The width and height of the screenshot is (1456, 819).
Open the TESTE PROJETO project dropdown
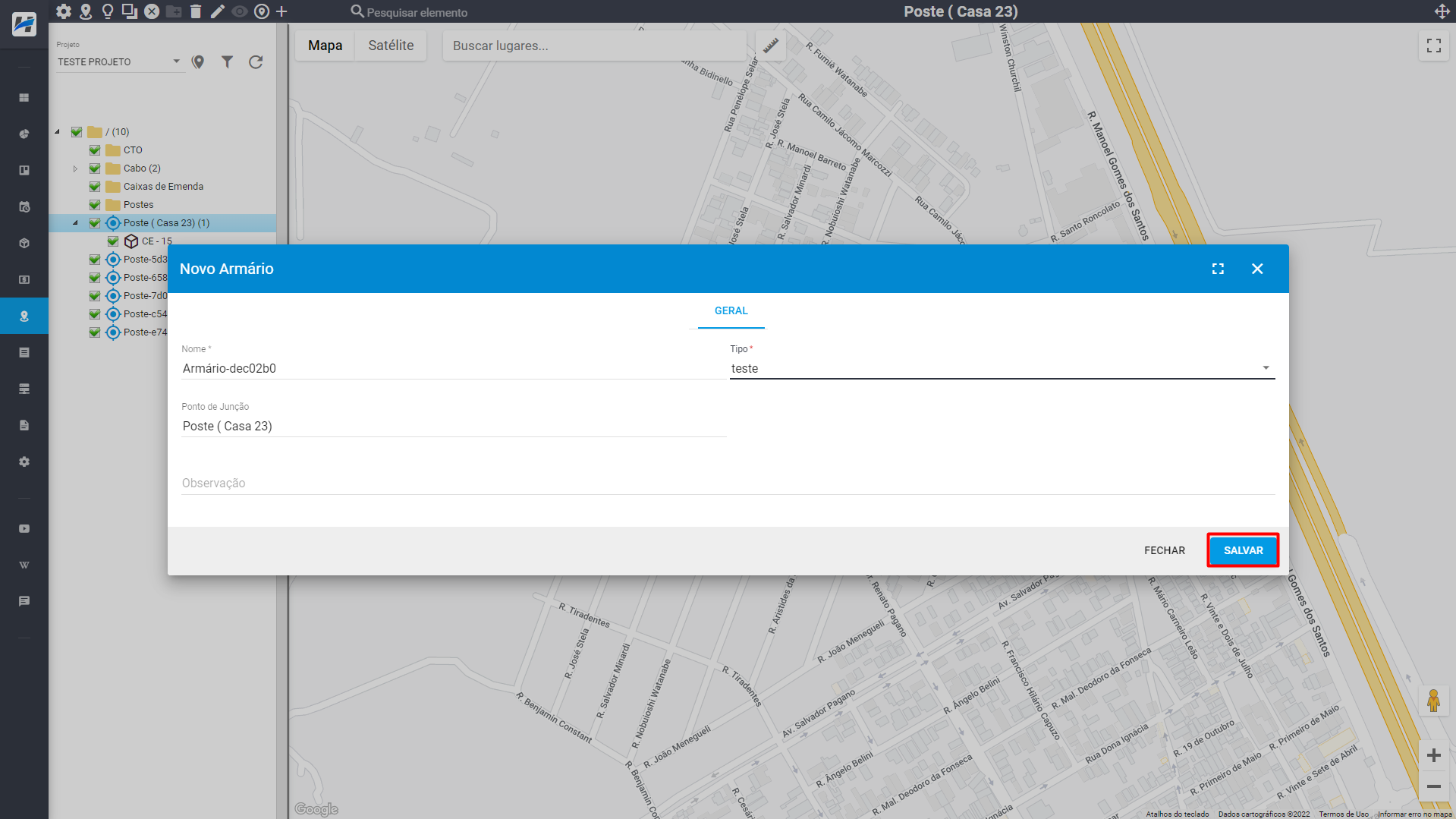tap(119, 62)
